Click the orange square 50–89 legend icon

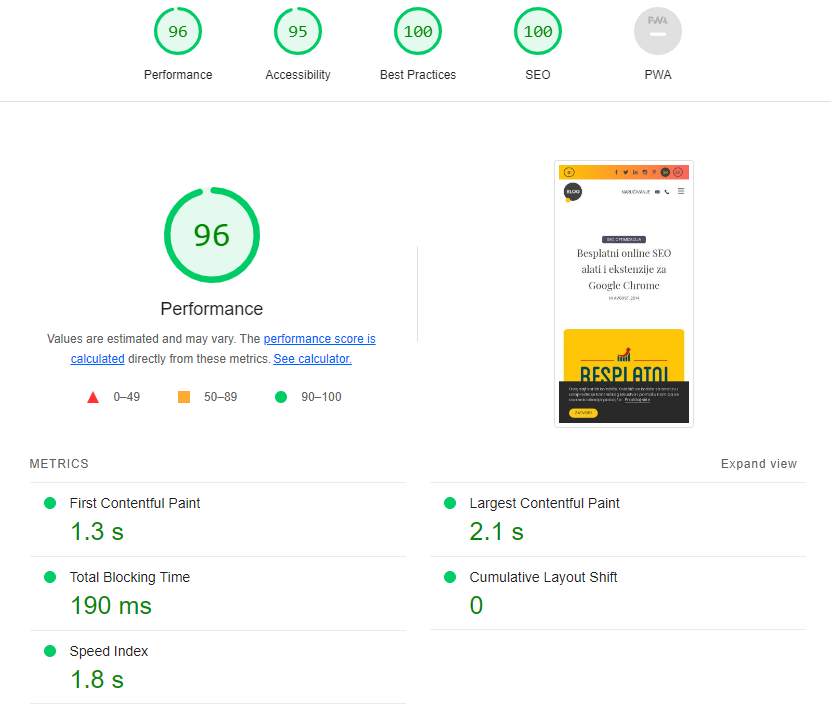(184, 397)
